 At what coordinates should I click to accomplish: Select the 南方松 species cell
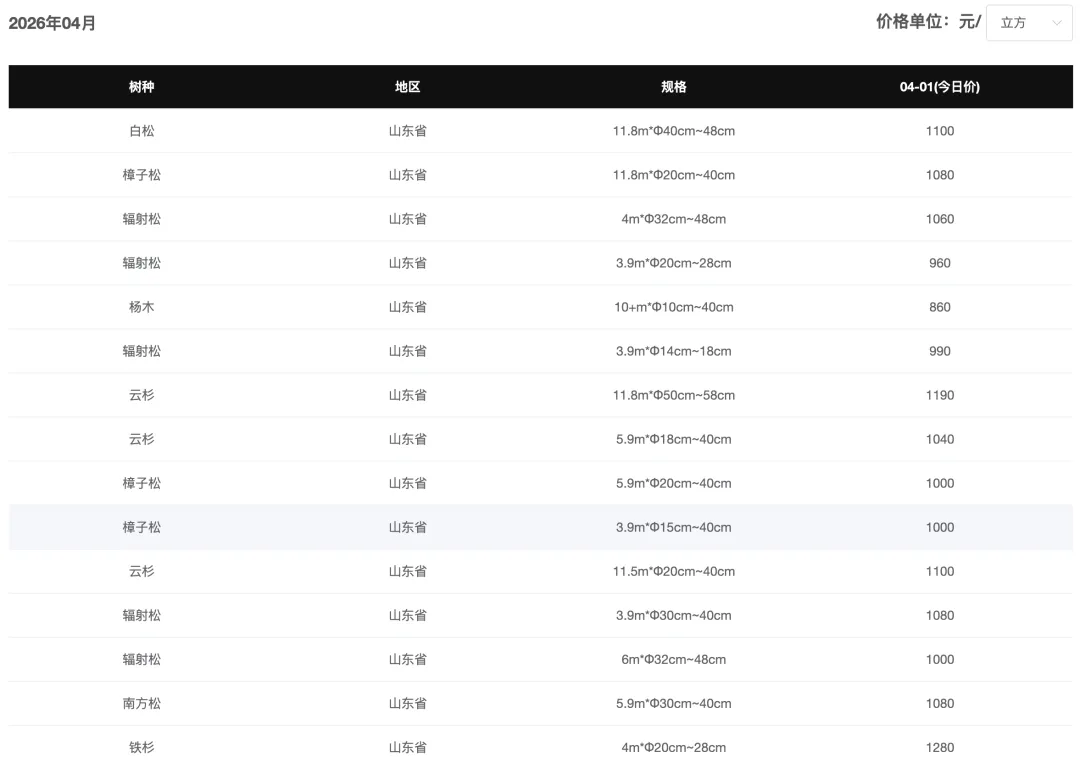(141, 704)
